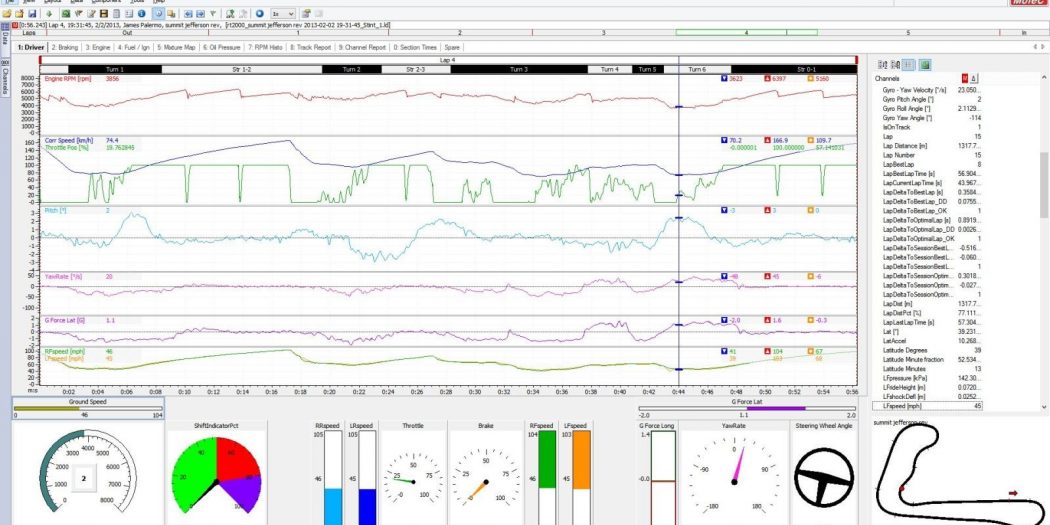Select lap 2 in the Laps bar
Image resolution: width=1050 pixels, height=525 pixels.
pyautogui.click(x=459, y=32)
